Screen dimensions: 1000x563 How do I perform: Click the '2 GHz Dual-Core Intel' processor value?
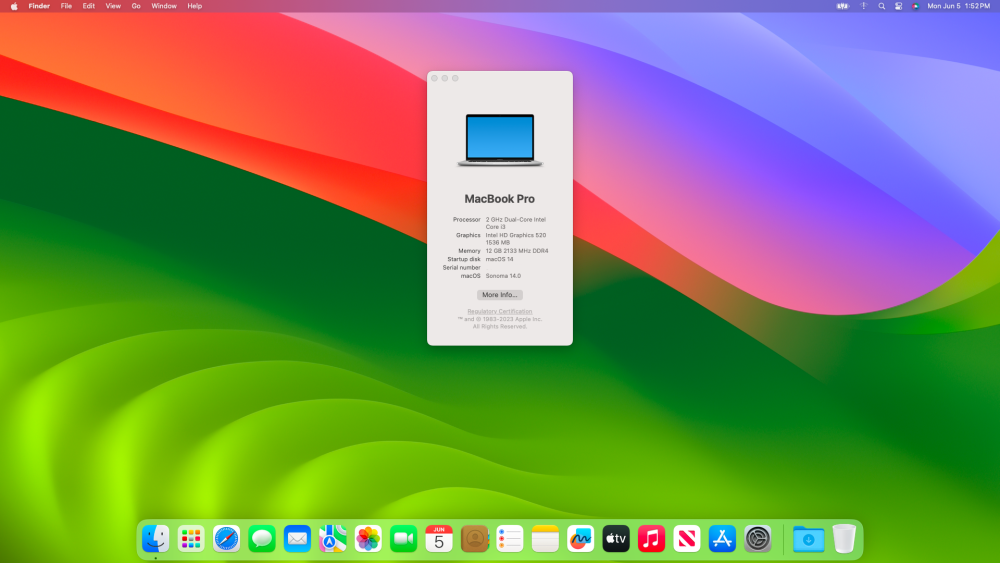515,219
